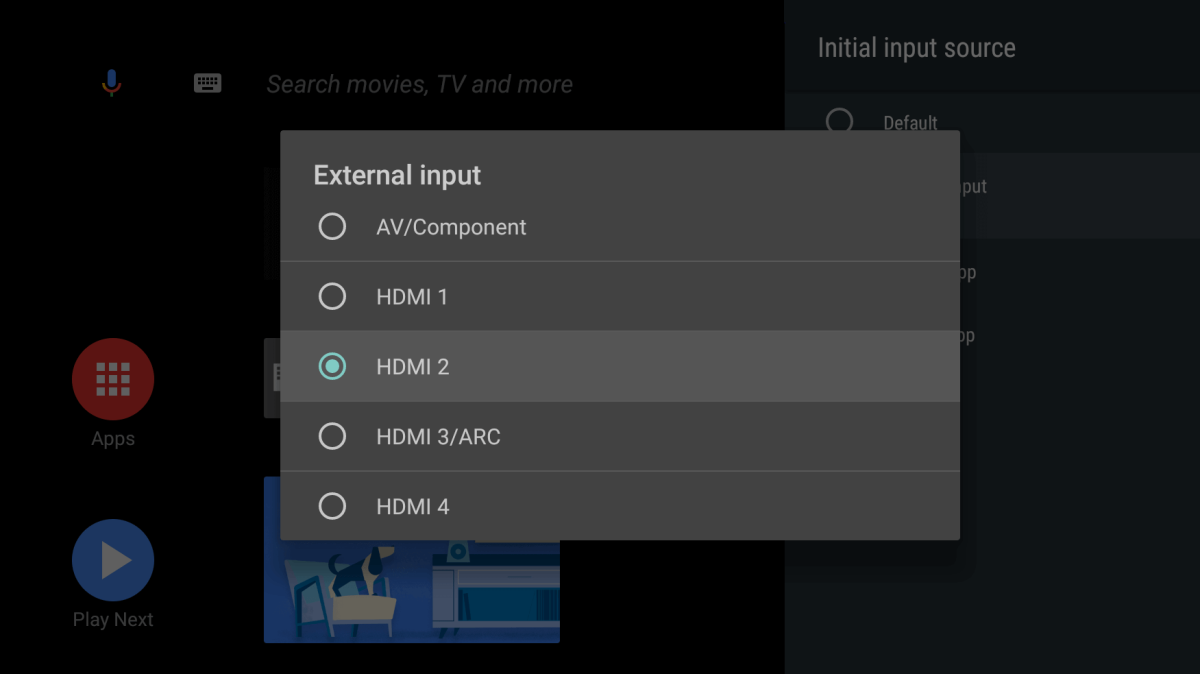Screen dimensions: 1200x674
Task: Click the Apps label text
Action: [x=112, y=438]
